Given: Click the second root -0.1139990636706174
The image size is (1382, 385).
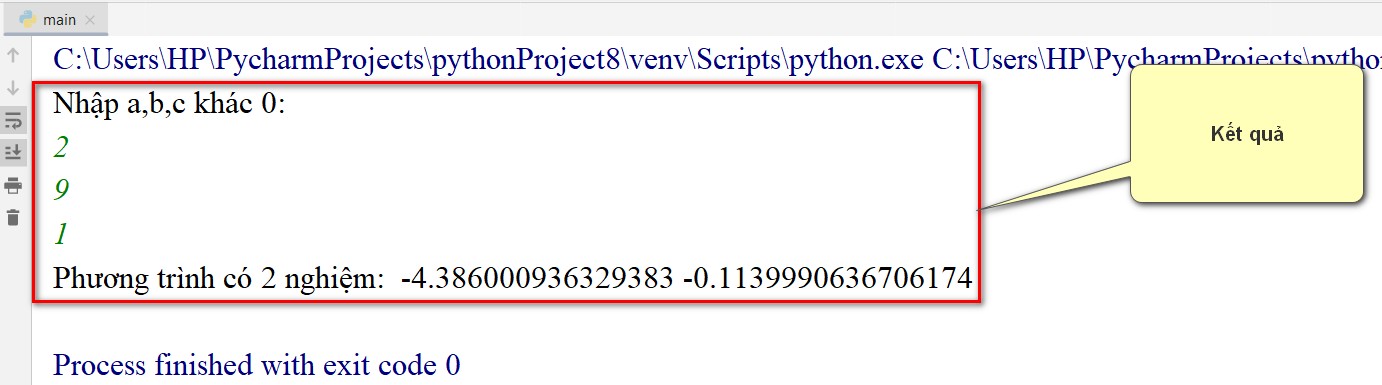Looking at the screenshot, I should (x=827, y=277).
